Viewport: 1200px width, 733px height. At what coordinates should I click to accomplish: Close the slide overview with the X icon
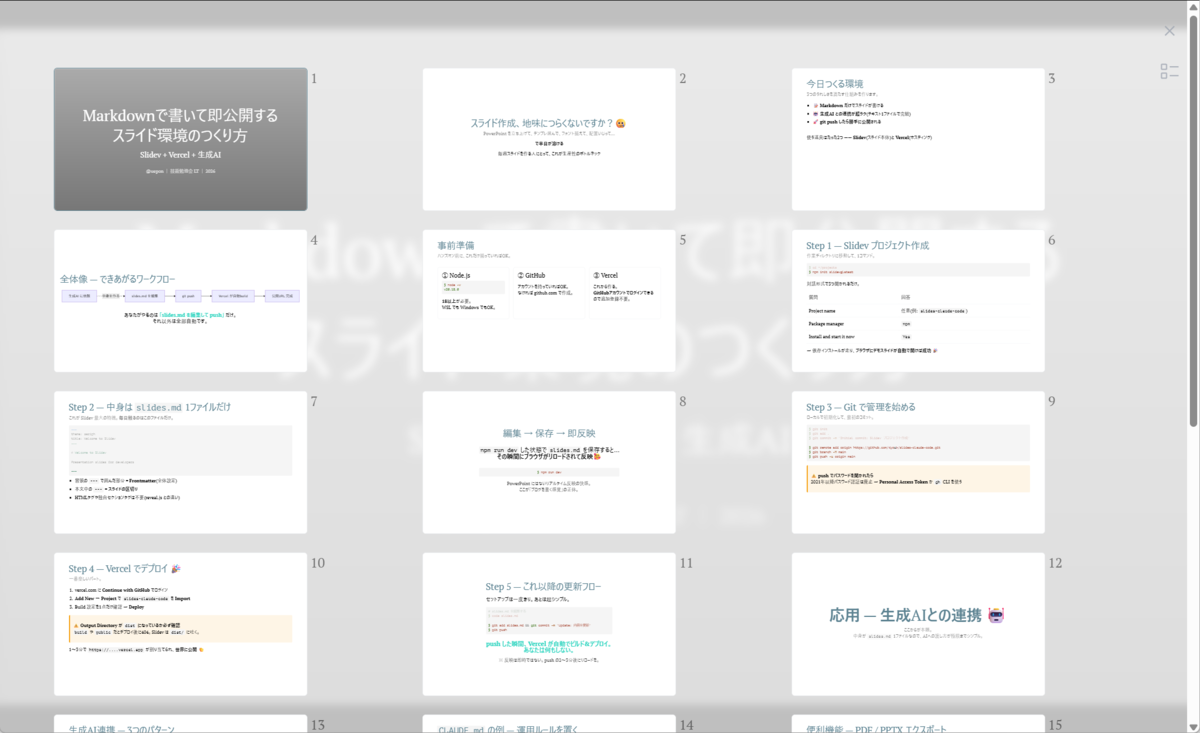(x=1170, y=31)
